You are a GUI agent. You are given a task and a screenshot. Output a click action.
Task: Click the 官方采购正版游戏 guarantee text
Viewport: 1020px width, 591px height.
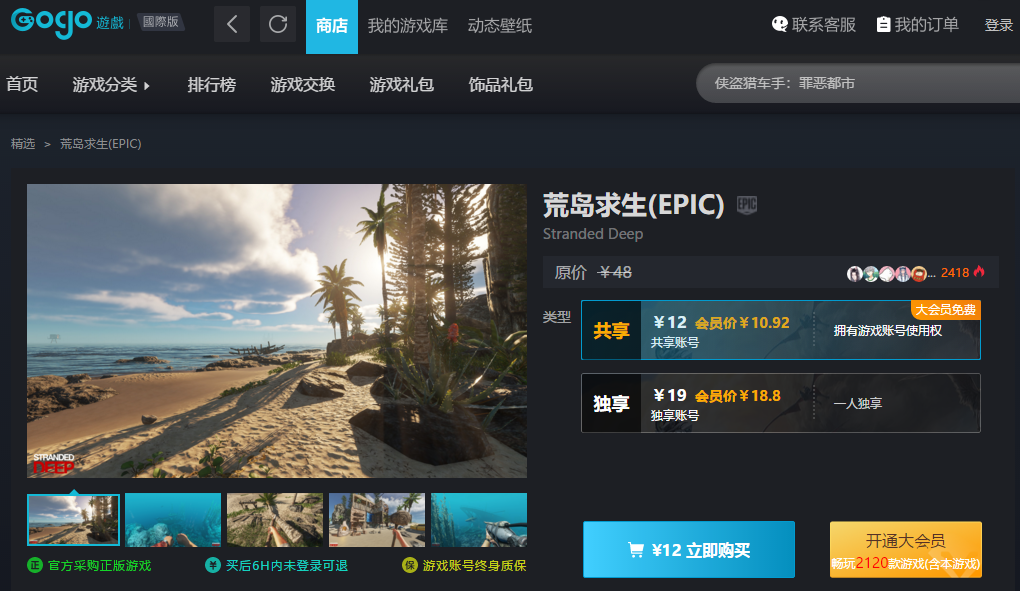click(100, 566)
